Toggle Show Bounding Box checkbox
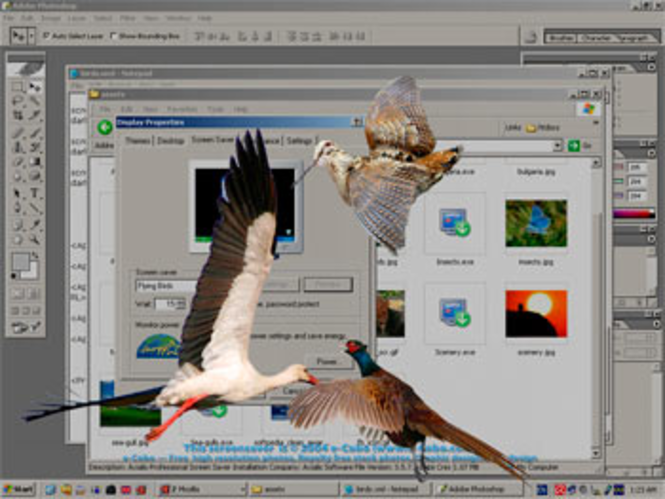 coord(113,36)
